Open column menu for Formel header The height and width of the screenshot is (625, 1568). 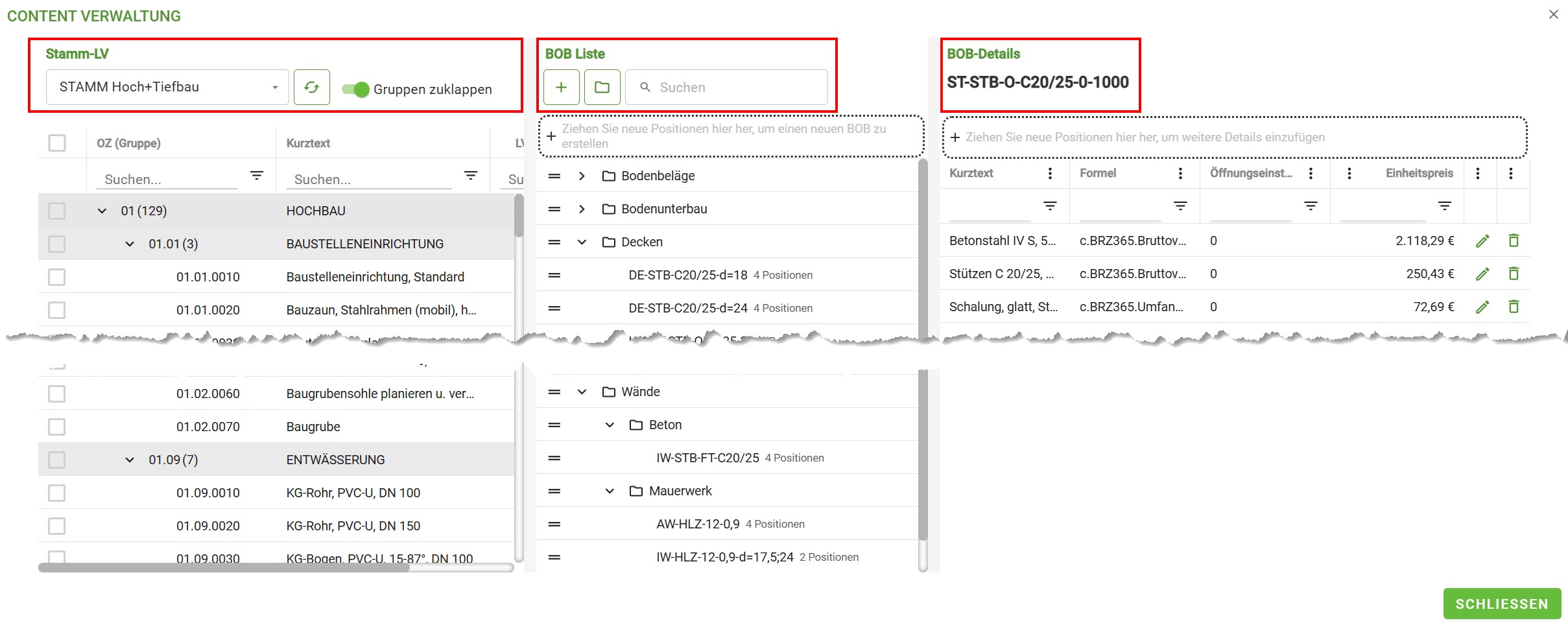[1180, 174]
